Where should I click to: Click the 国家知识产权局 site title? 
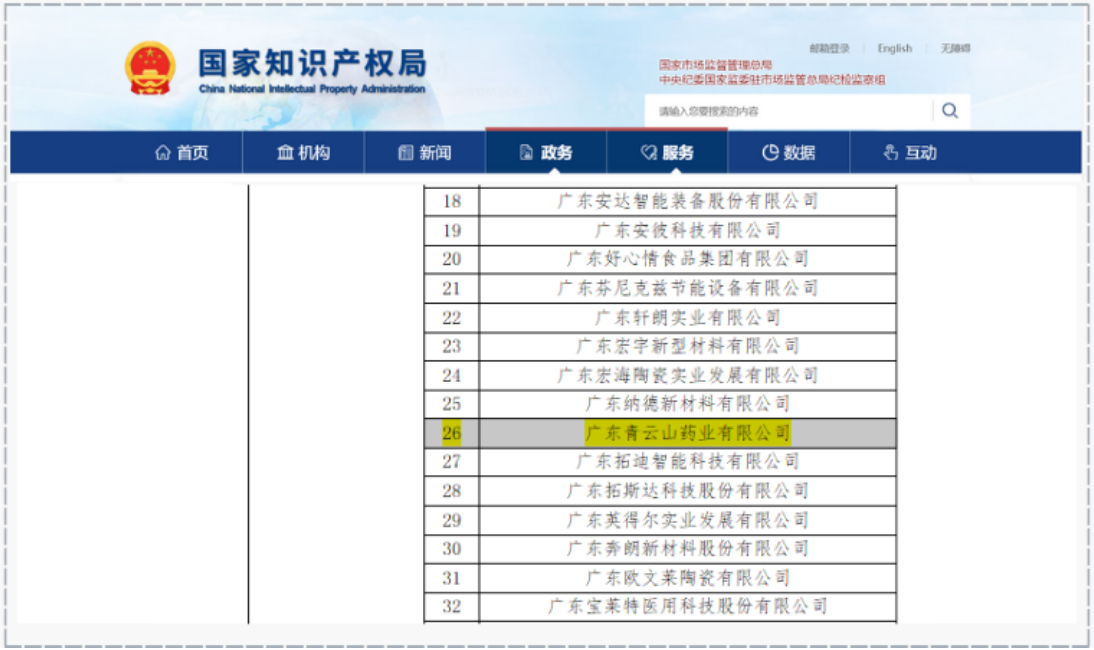coord(312,63)
